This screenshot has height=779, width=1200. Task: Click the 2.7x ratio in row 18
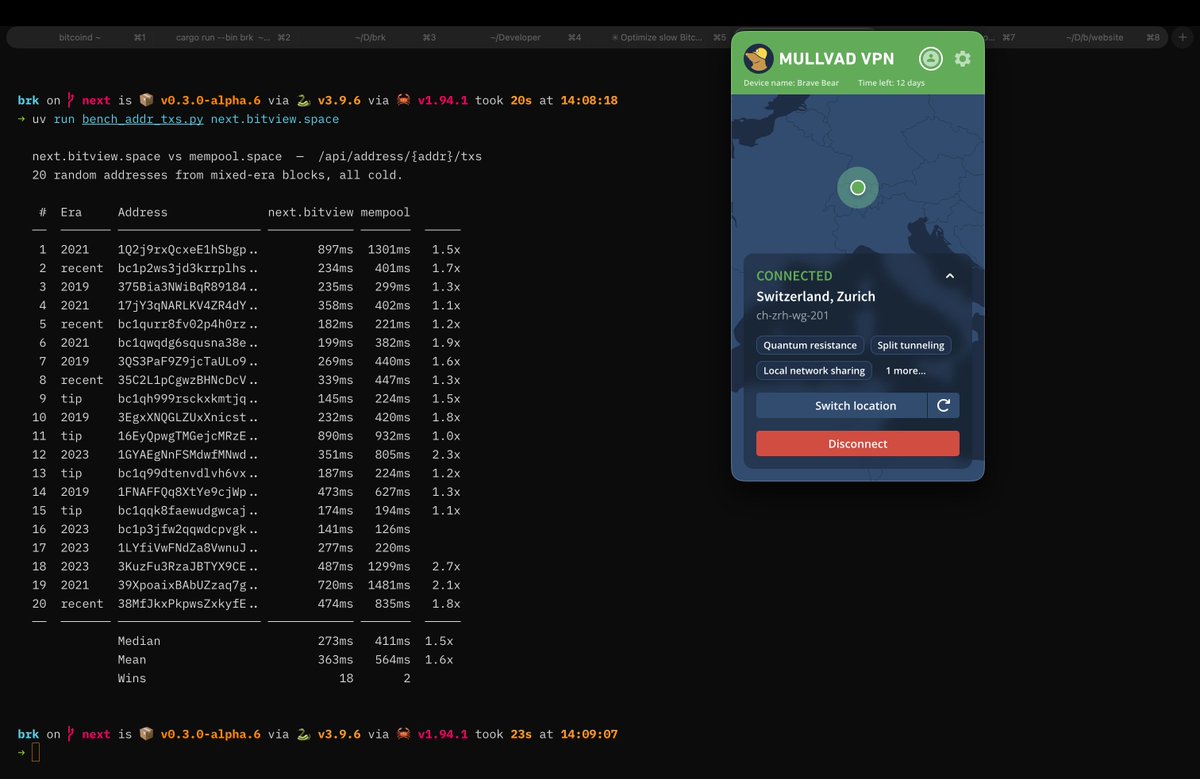[x=446, y=567]
